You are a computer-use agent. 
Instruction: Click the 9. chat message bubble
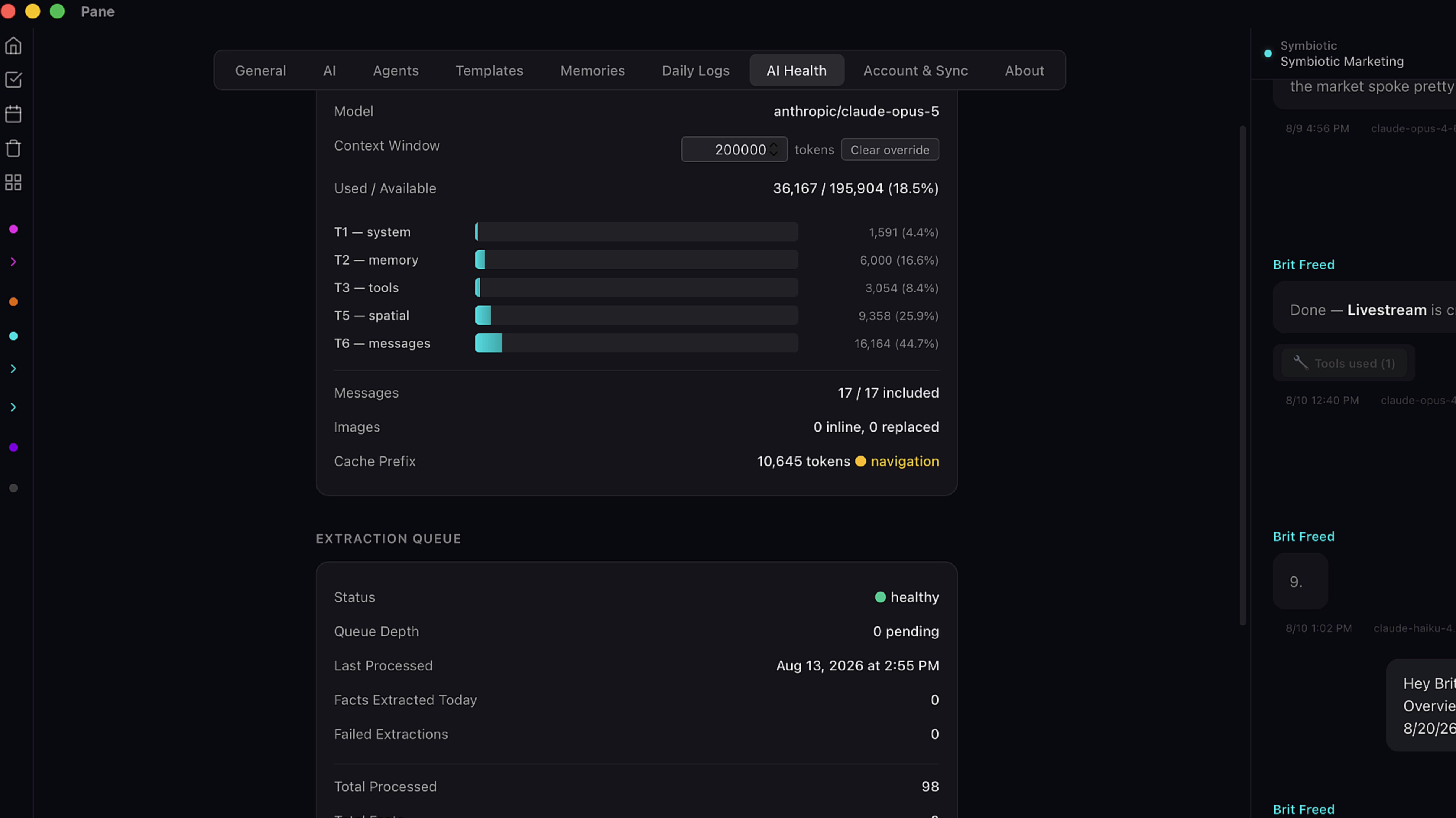pyautogui.click(x=1300, y=581)
